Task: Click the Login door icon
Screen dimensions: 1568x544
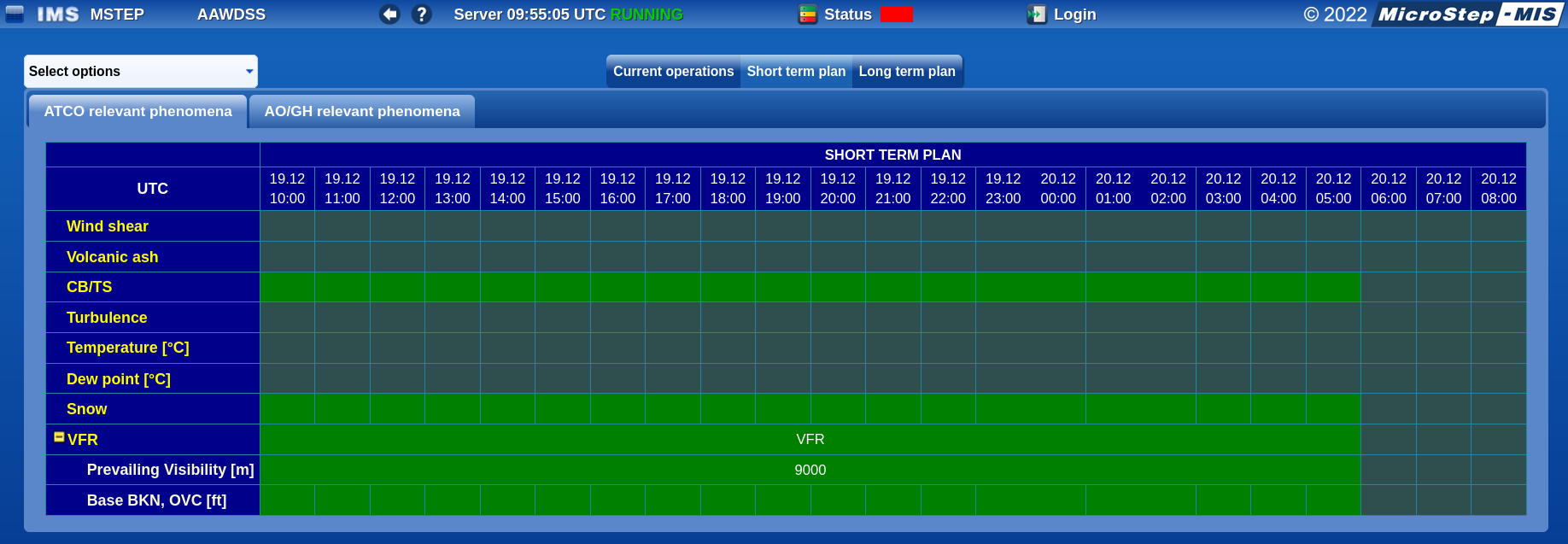Action: click(1036, 15)
